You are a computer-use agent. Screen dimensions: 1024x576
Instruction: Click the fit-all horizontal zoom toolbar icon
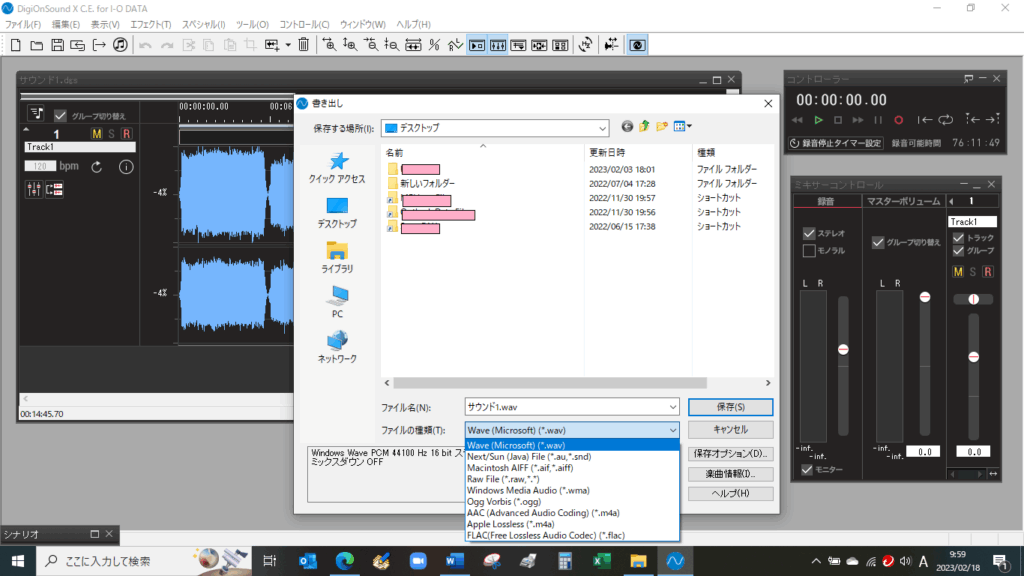point(413,45)
